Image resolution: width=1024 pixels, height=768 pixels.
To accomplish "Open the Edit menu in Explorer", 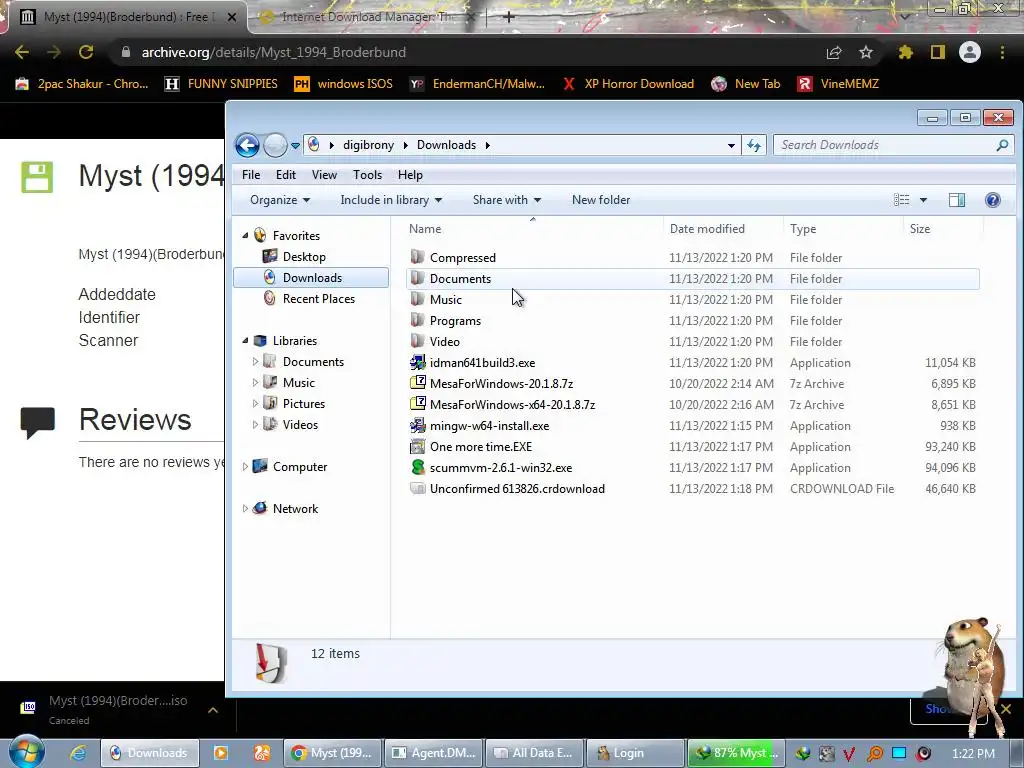I will [x=285, y=175].
